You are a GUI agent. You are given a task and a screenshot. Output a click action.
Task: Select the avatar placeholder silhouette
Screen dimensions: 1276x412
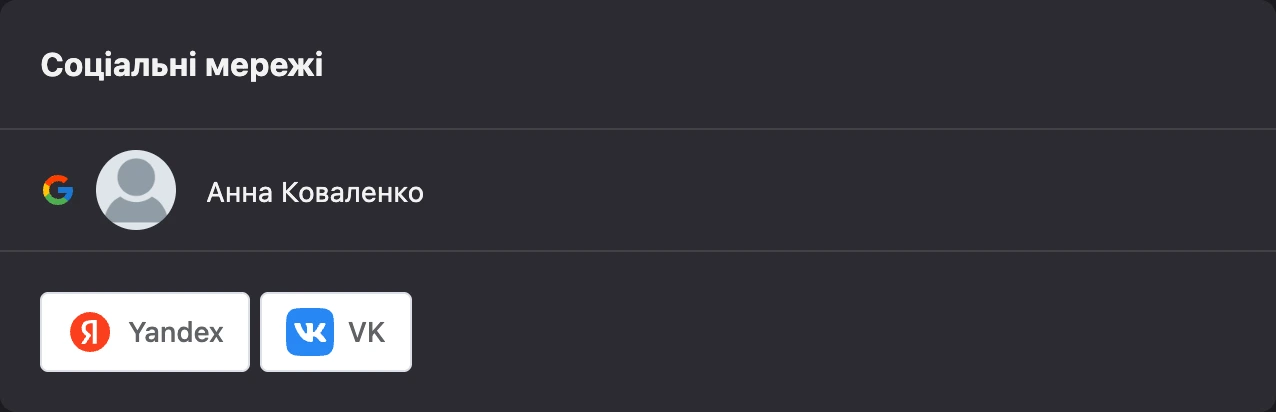pos(136,190)
